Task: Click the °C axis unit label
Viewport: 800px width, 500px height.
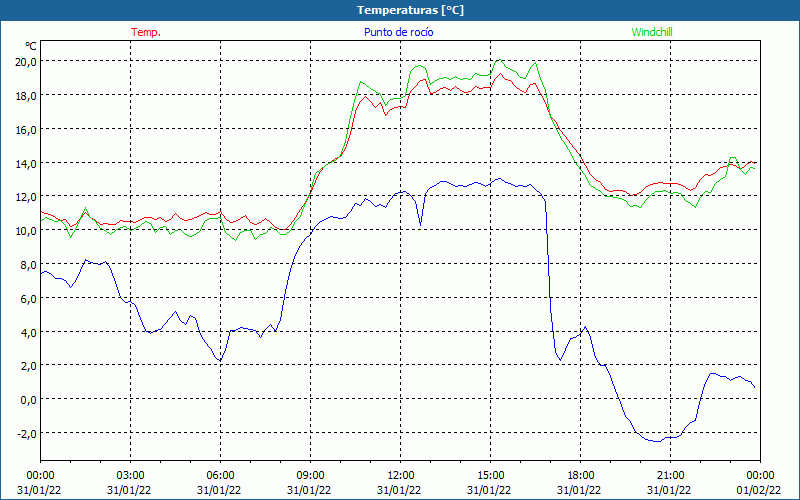Action: click(x=31, y=46)
